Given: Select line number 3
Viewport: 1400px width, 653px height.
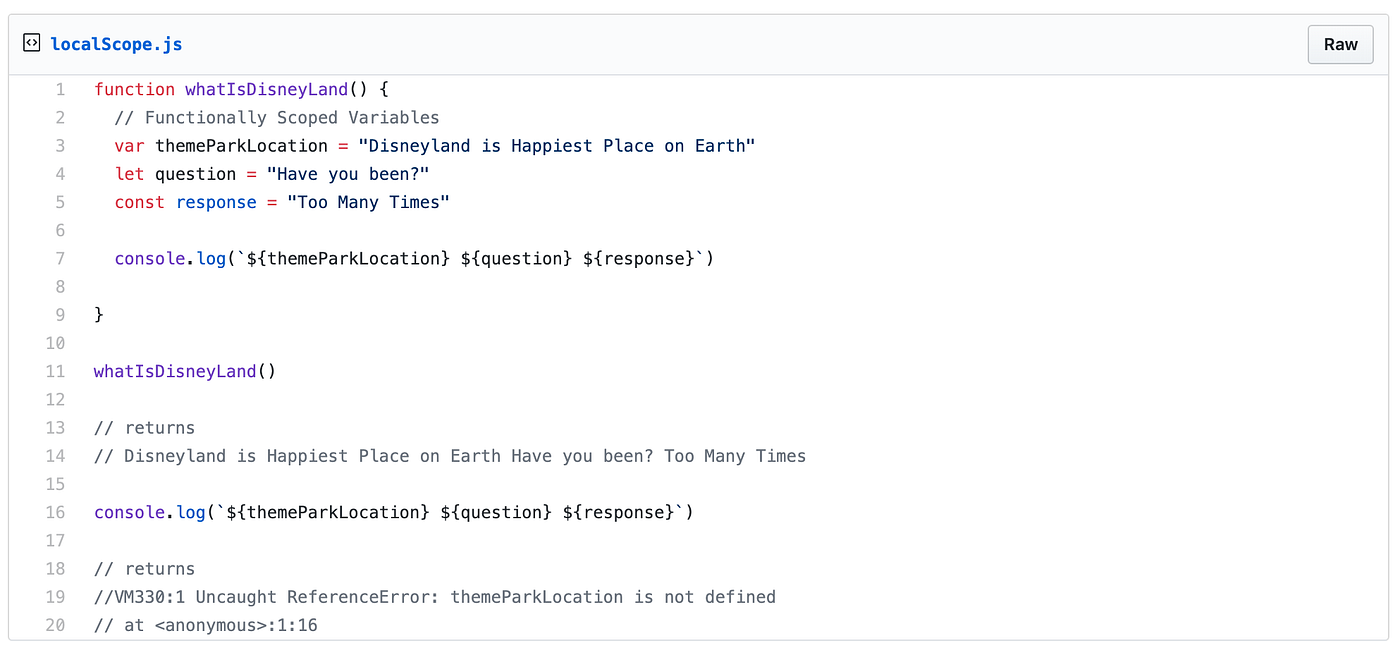Looking at the screenshot, I should tap(59, 145).
